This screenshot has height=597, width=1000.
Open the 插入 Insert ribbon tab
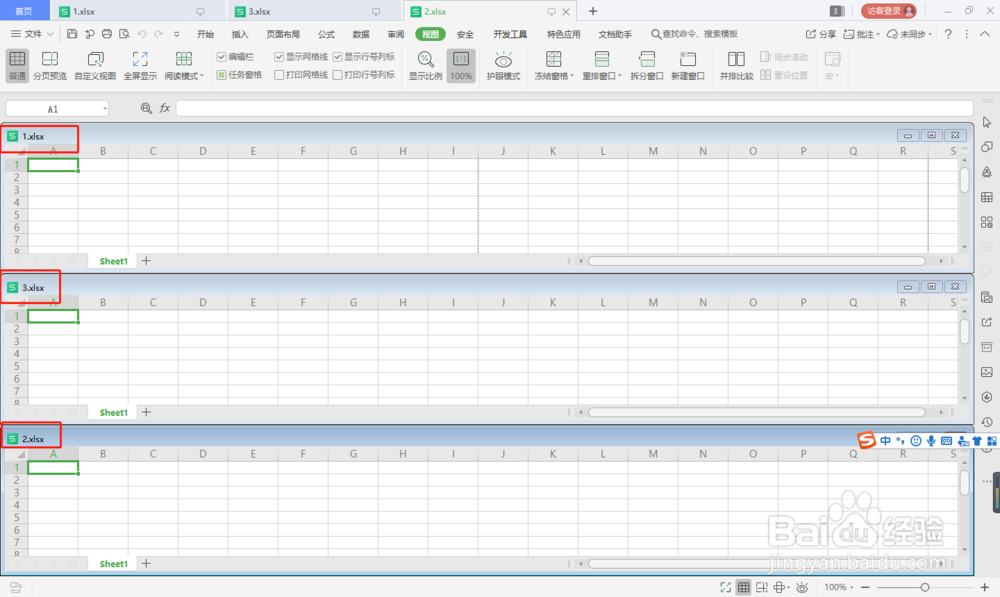pos(240,34)
